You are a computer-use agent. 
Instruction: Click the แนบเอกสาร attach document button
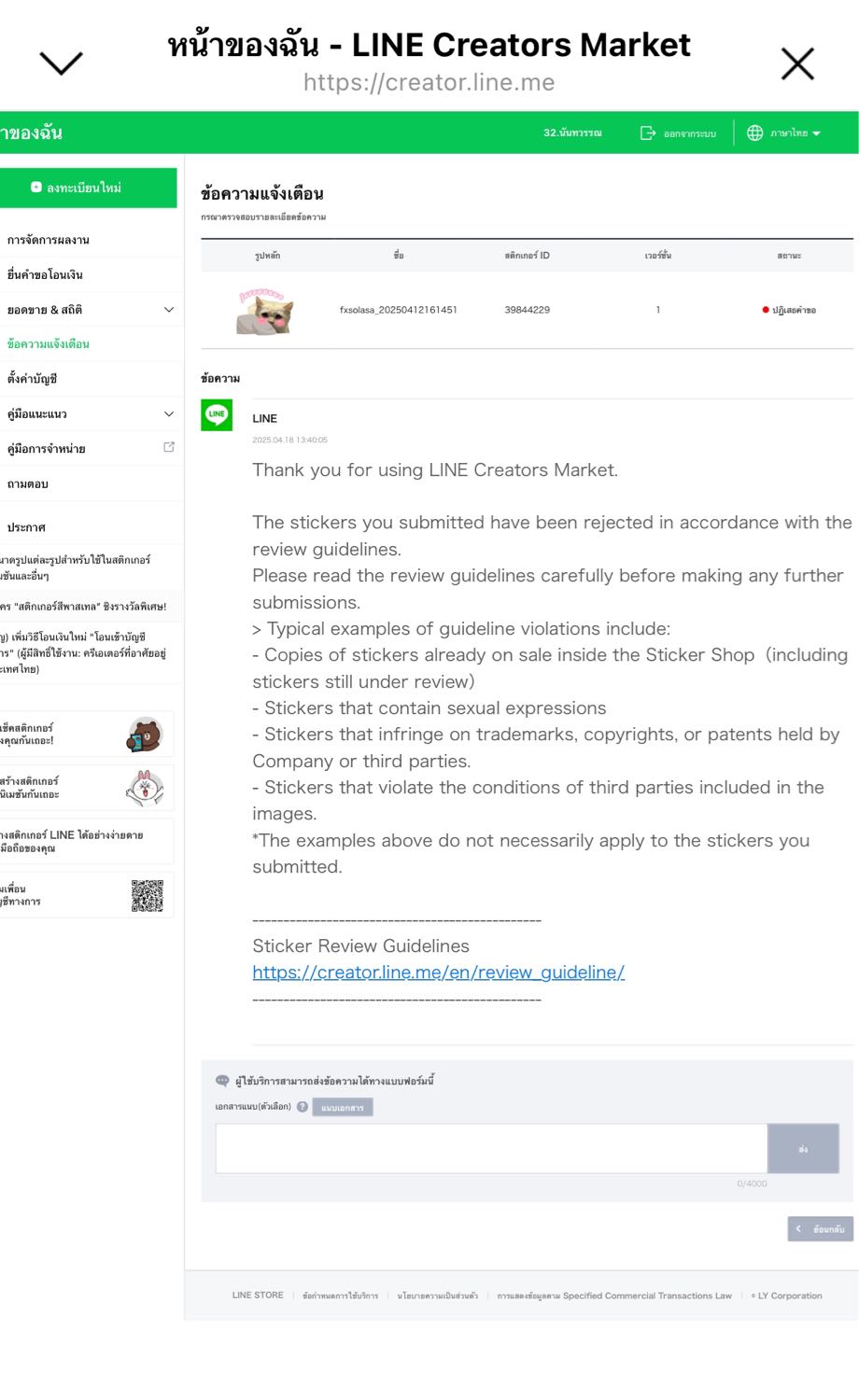[x=343, y=1107]
